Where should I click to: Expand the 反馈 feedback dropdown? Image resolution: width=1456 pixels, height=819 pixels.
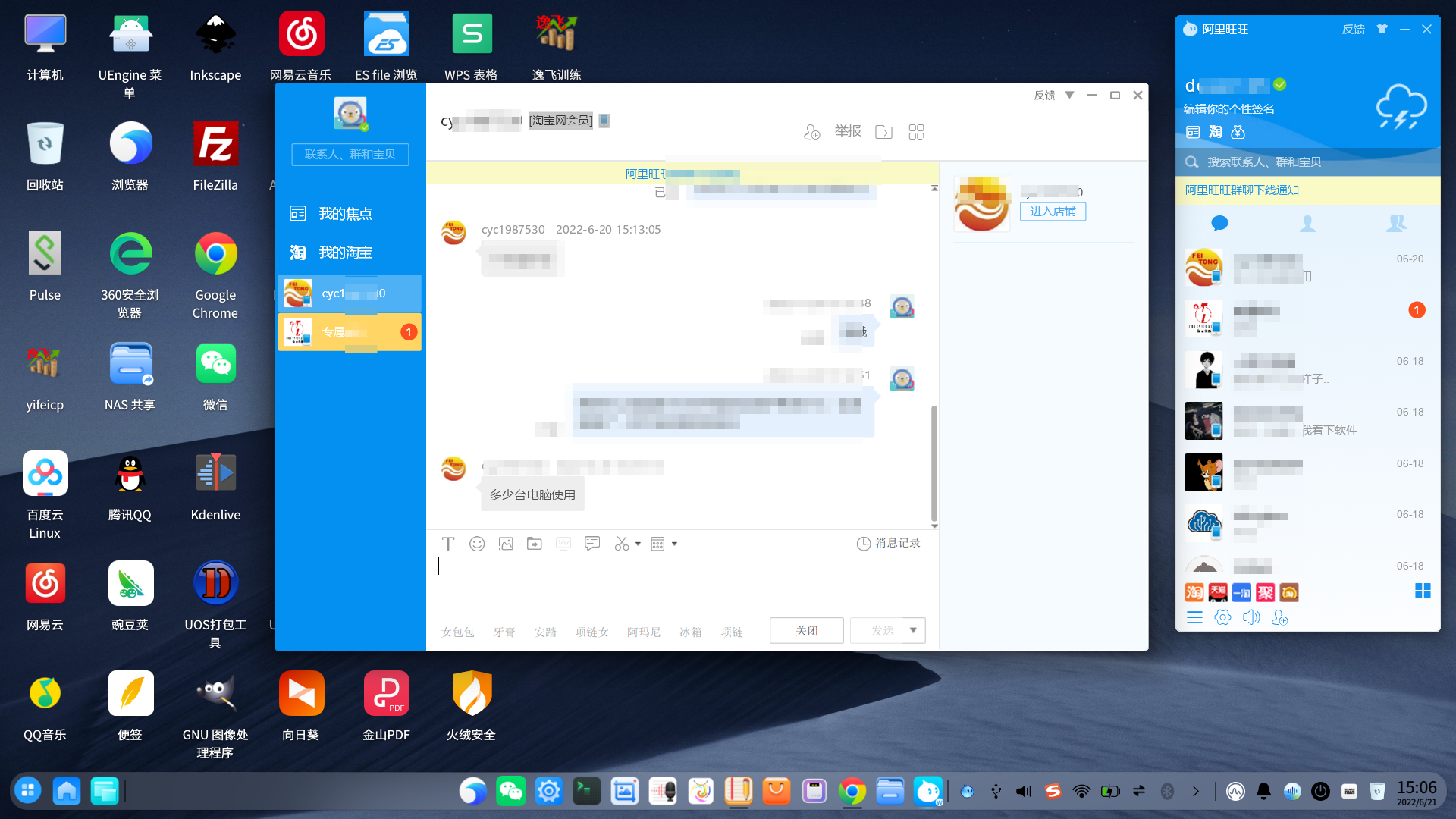1069,95
